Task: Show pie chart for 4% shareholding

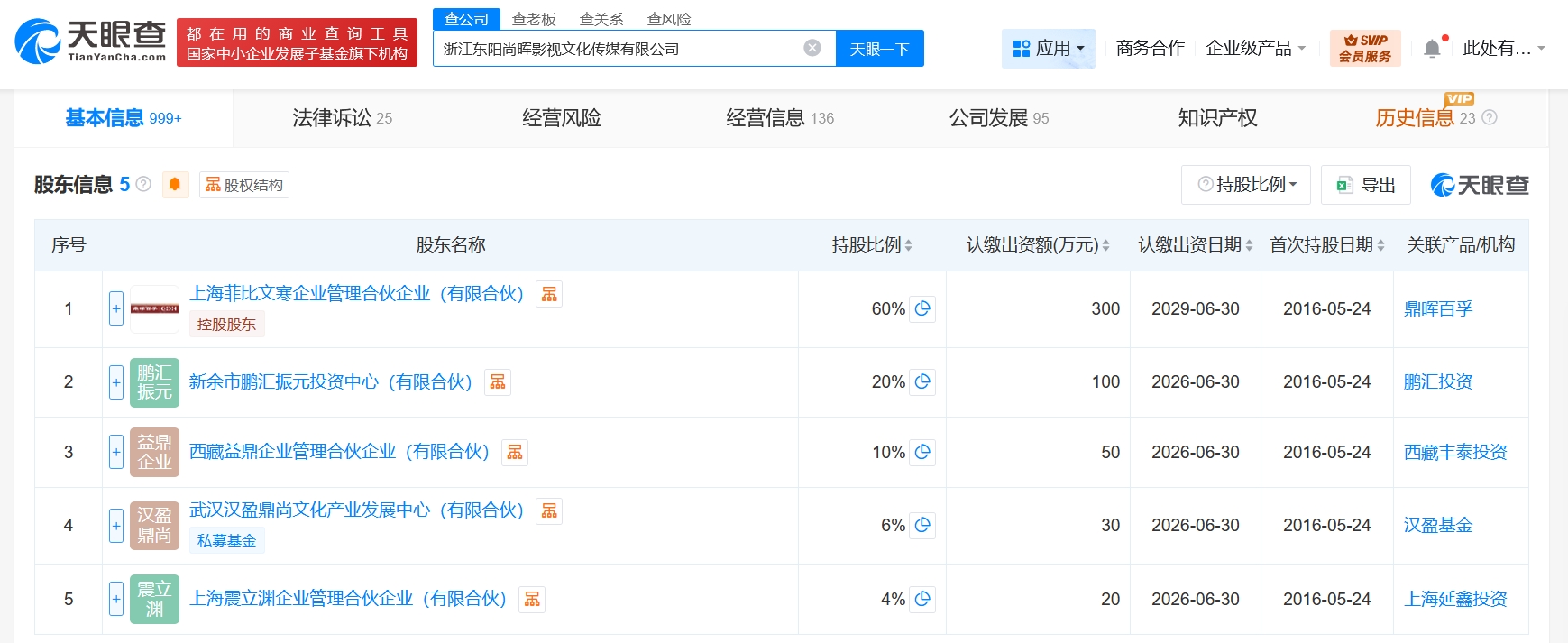Action: (x=922, y=599)
